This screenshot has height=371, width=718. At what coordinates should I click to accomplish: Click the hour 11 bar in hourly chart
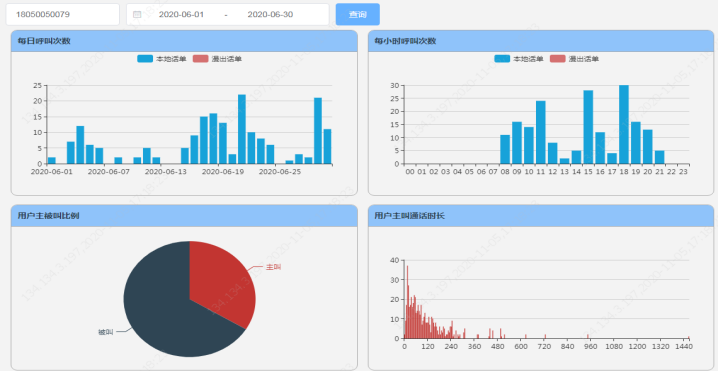click(x=541, y=132)
